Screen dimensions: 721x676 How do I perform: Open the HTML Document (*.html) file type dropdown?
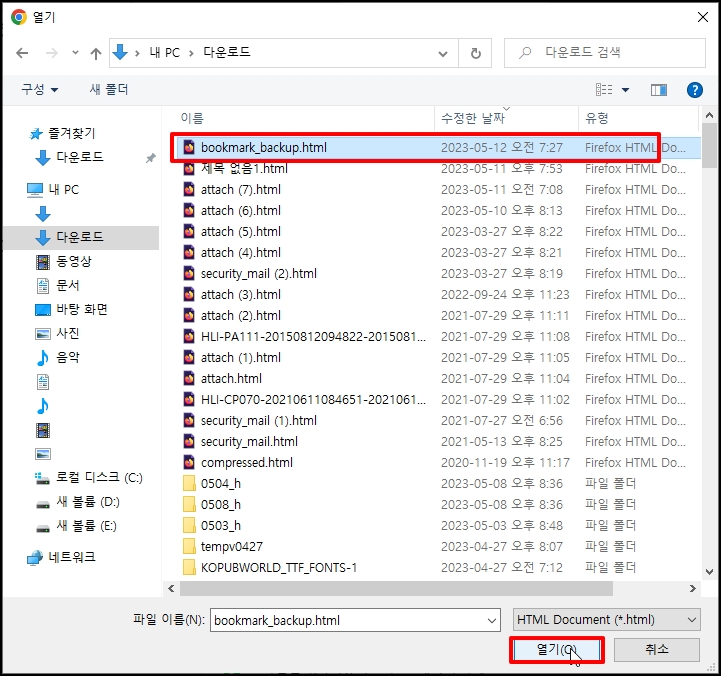(607, 620)
